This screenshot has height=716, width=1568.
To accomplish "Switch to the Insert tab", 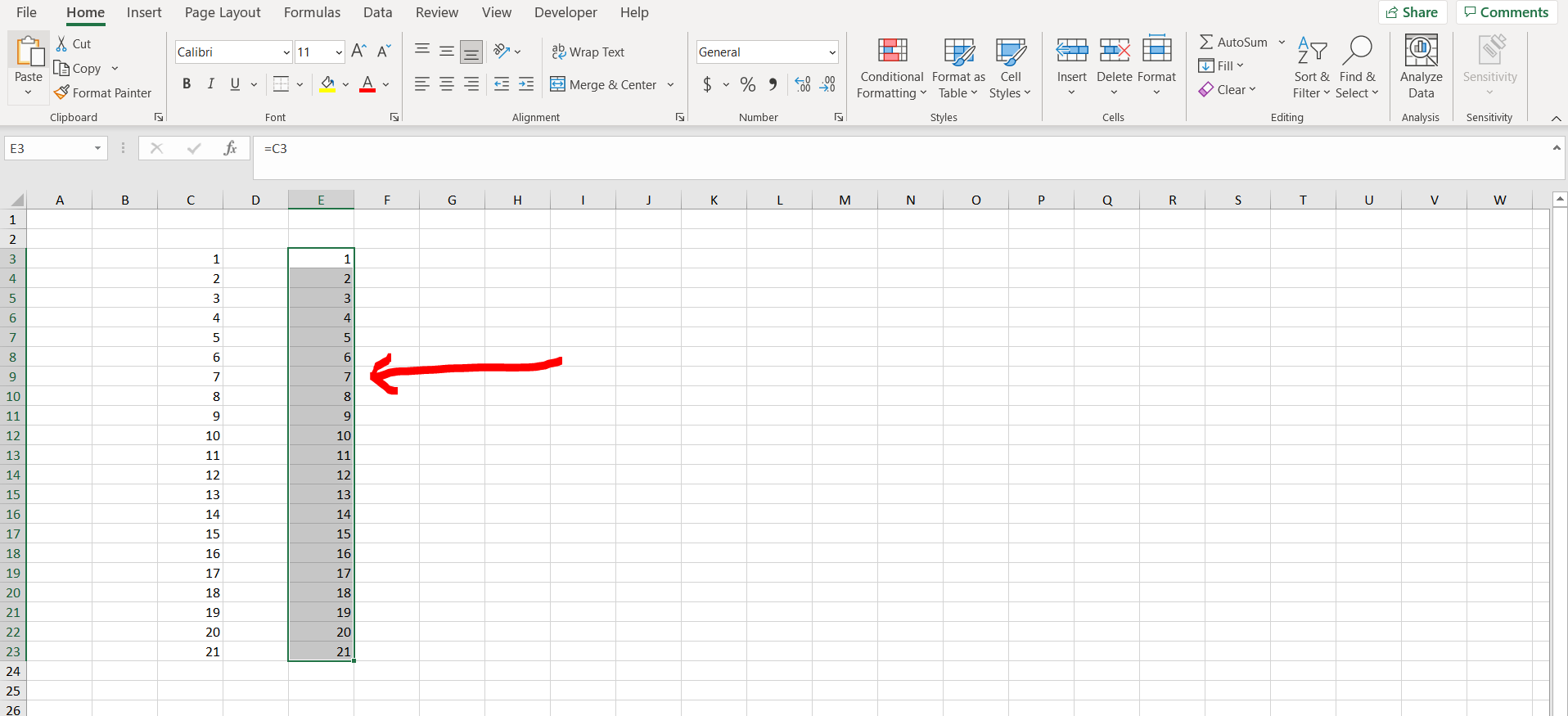I will tap(144, 12).
